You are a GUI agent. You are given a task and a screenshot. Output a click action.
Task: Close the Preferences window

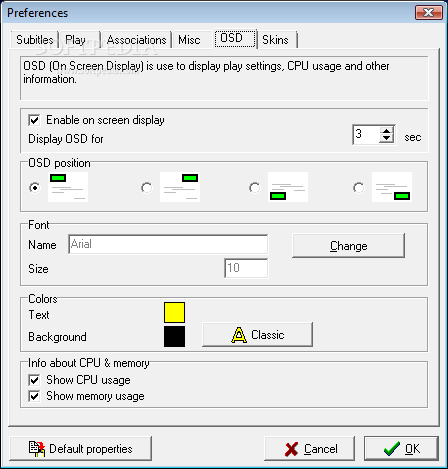coord(429,13)
